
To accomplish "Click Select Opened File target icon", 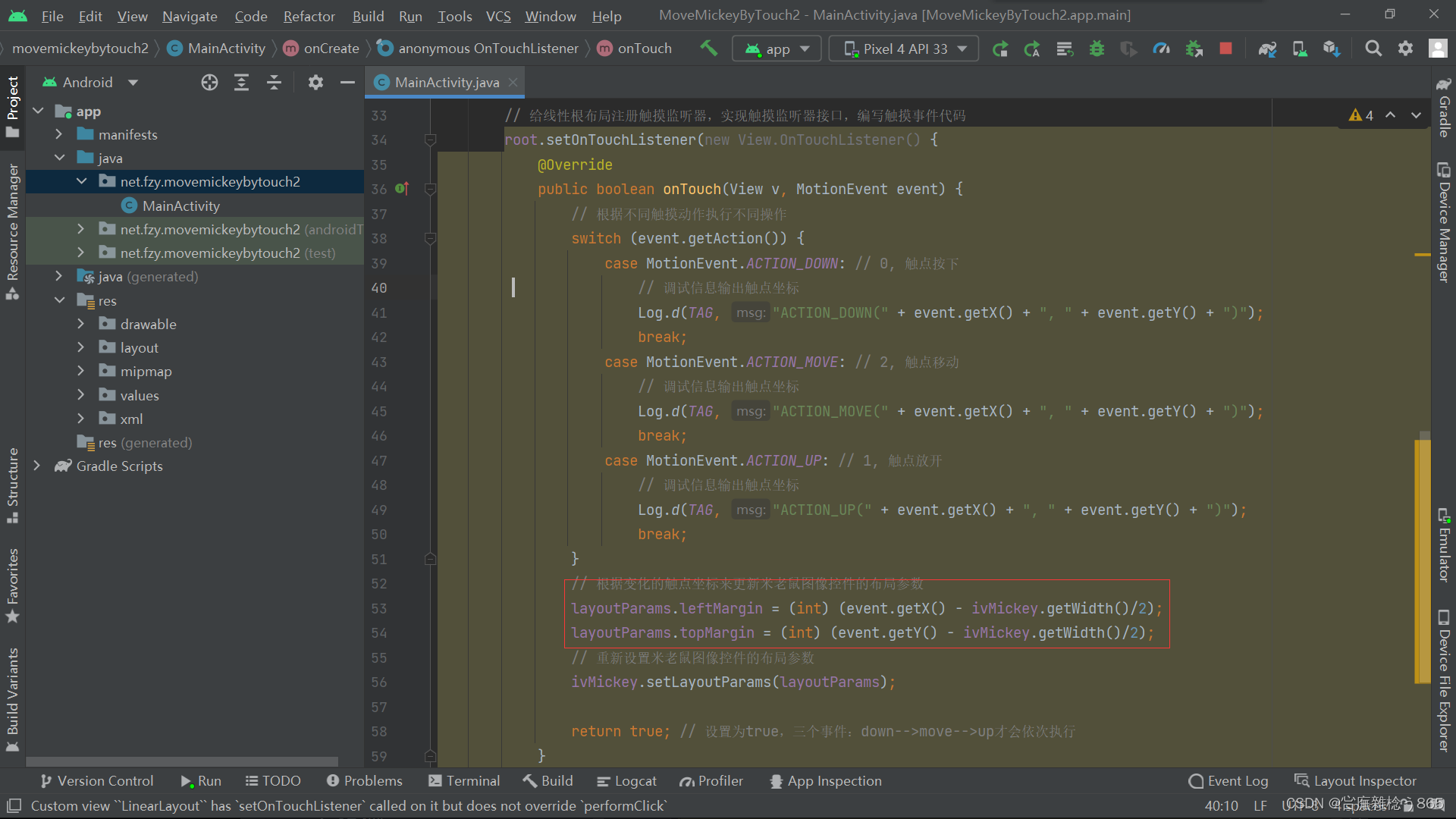I will point(209,83).
